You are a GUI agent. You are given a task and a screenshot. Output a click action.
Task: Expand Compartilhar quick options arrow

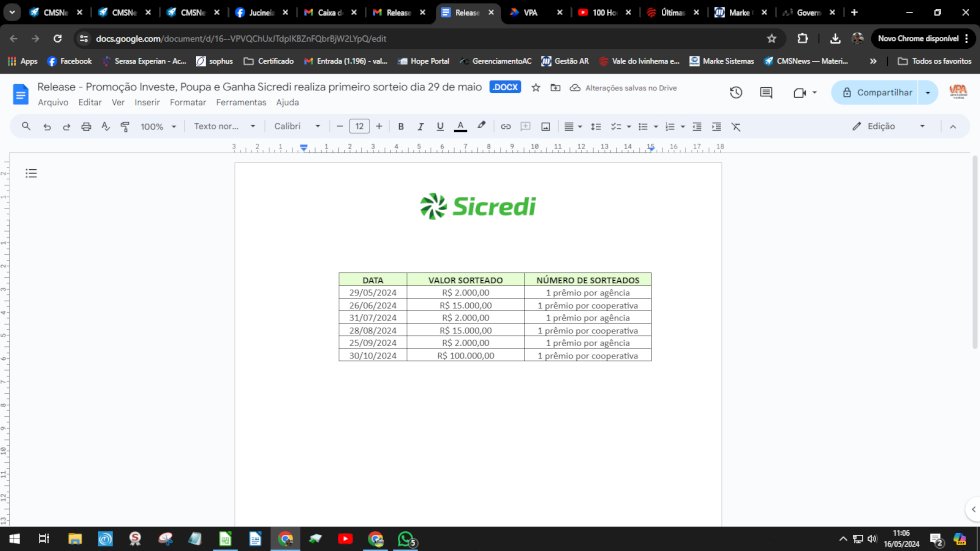click(x=928, y=92)
